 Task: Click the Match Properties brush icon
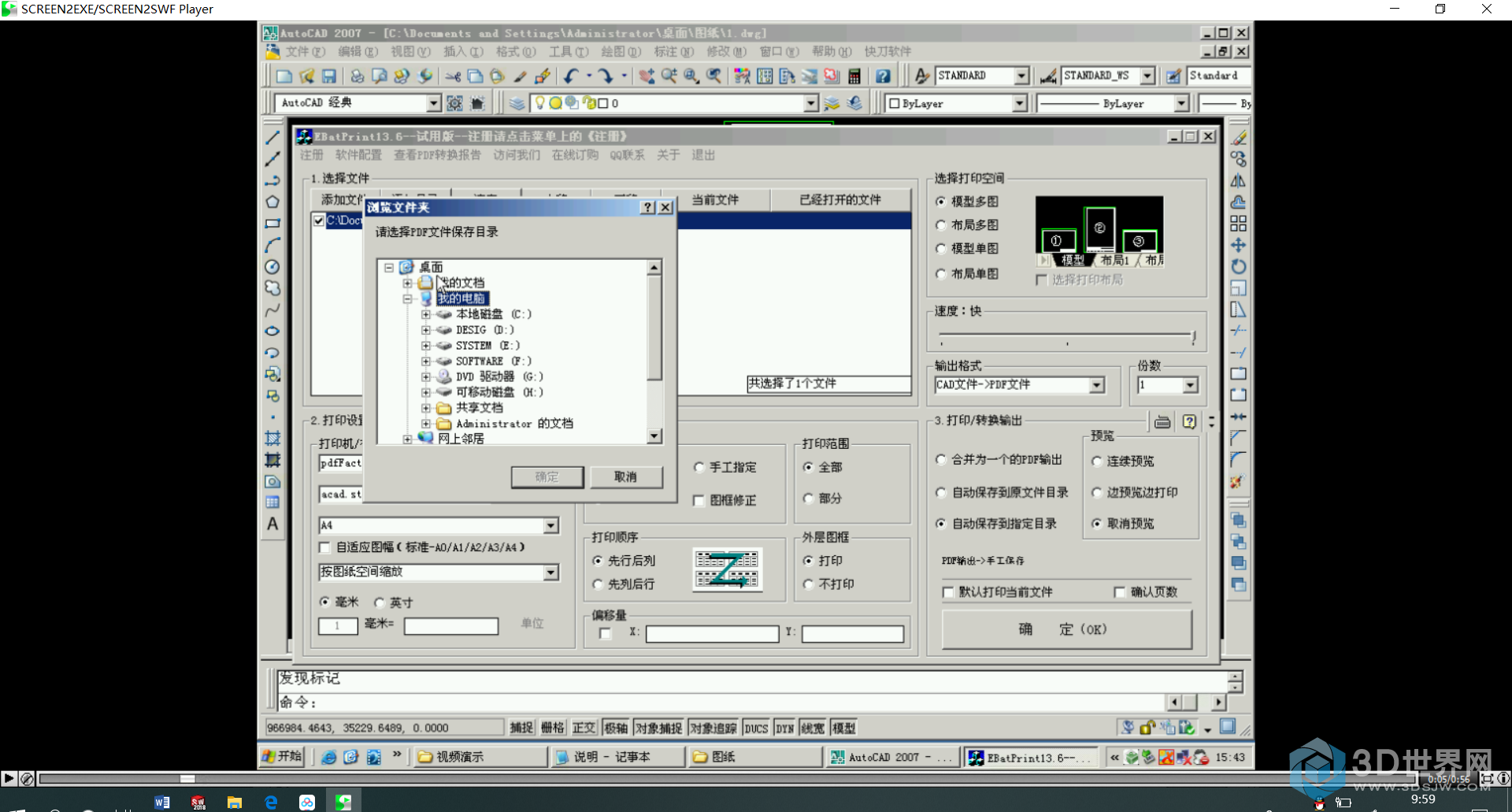point(520,76)
